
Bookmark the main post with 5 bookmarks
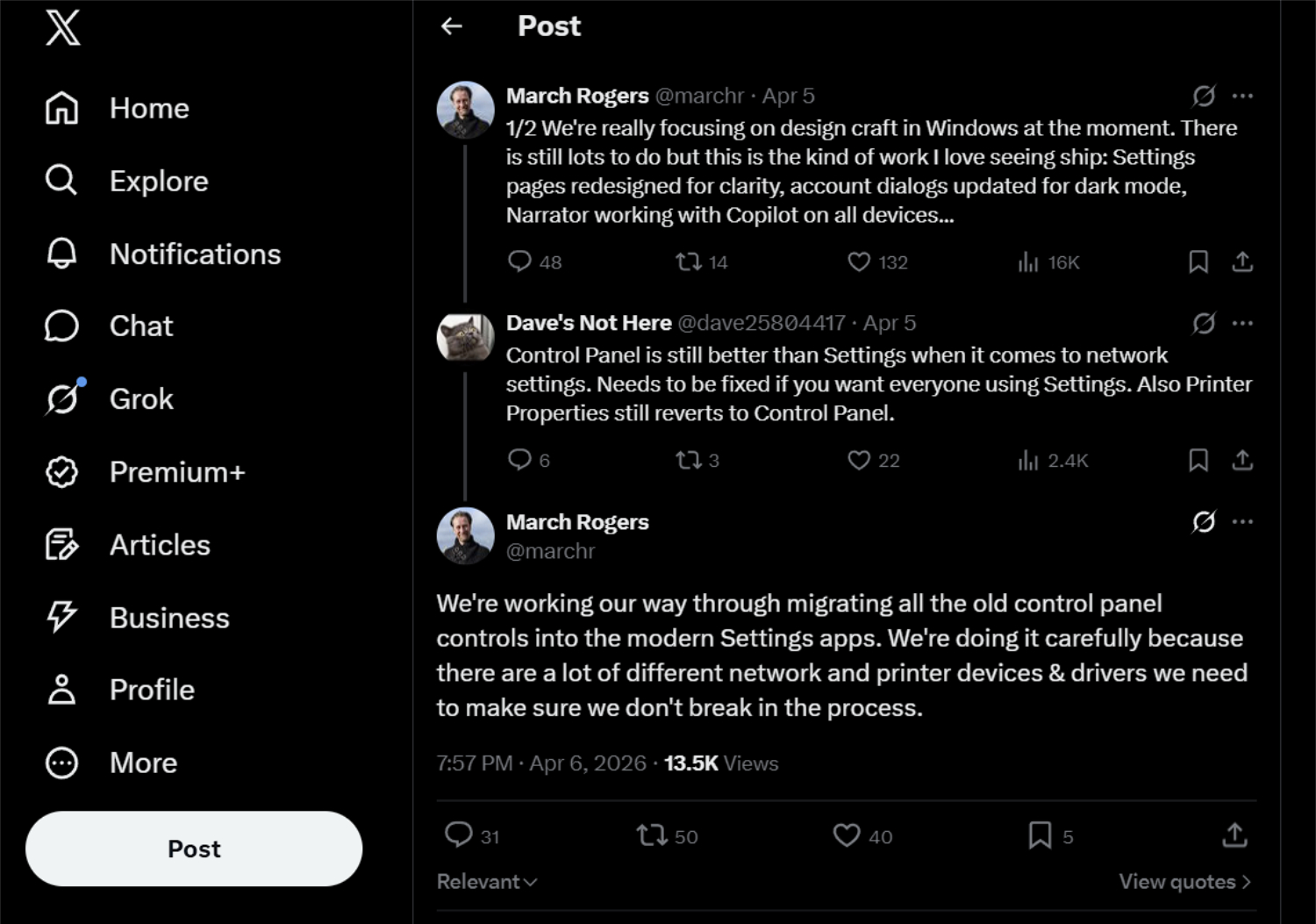click(1040, 835)
